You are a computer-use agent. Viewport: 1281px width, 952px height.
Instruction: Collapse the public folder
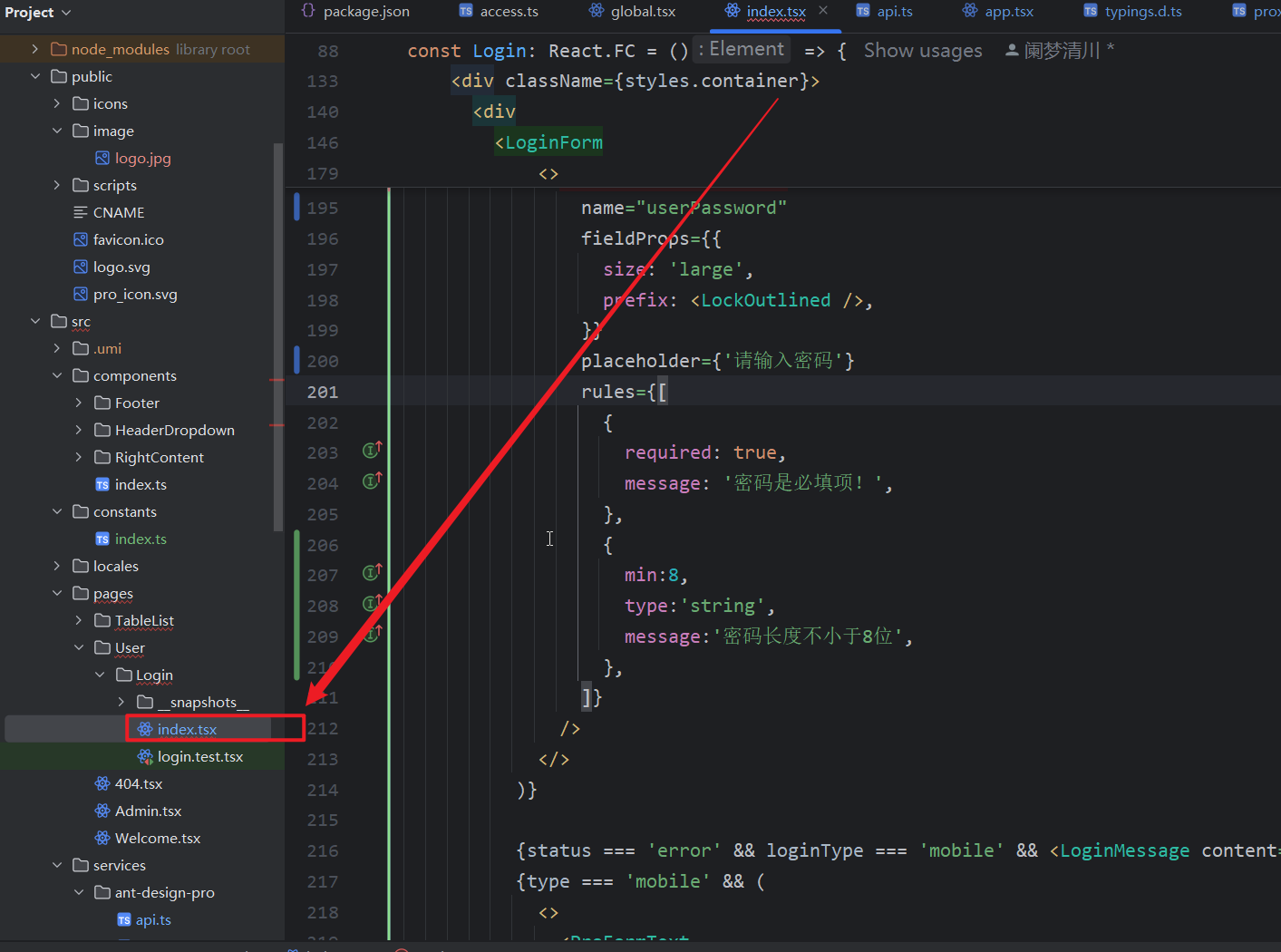pos(35,76)
